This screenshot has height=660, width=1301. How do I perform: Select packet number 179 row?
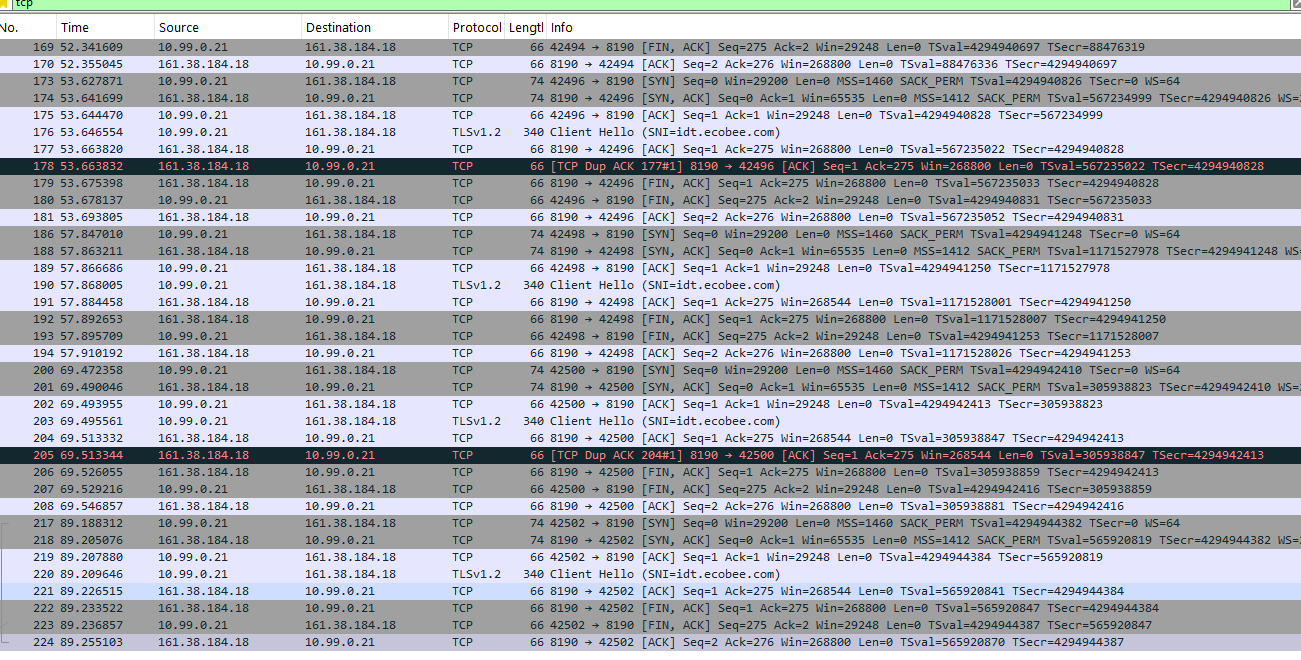pos(650,183)
